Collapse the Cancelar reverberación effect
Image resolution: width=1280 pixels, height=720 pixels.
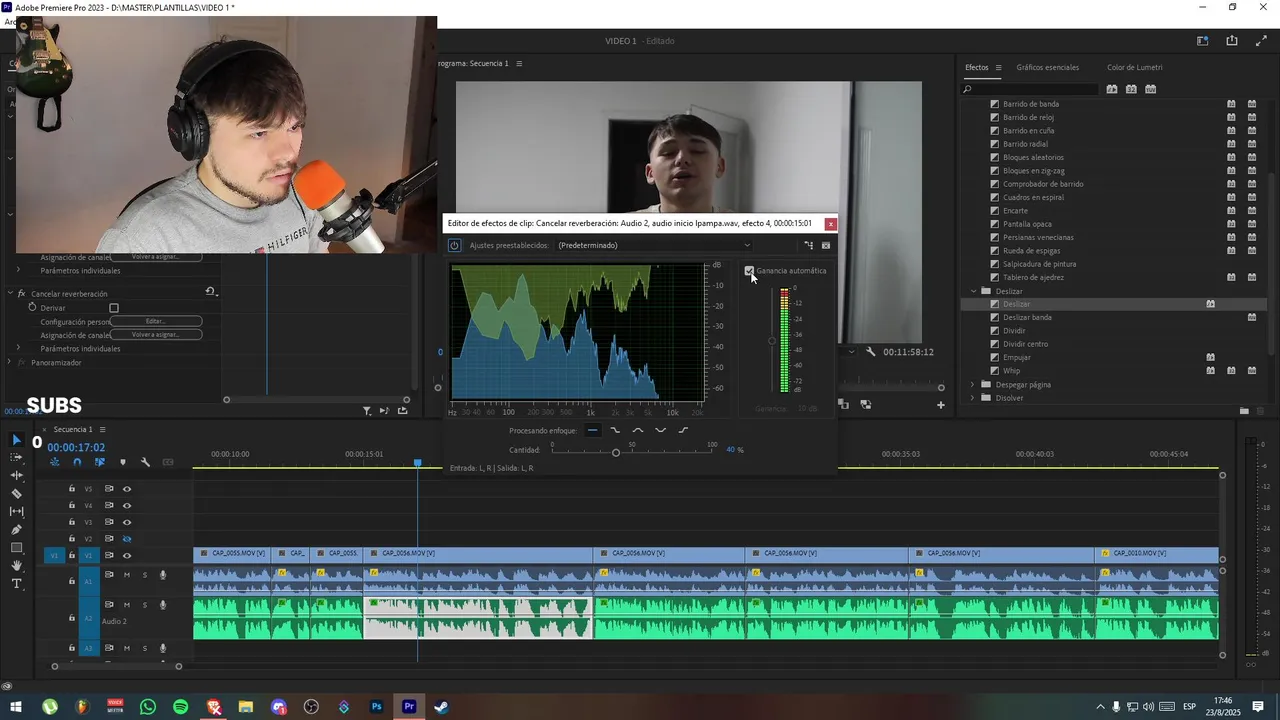click(x=9, y=294)
